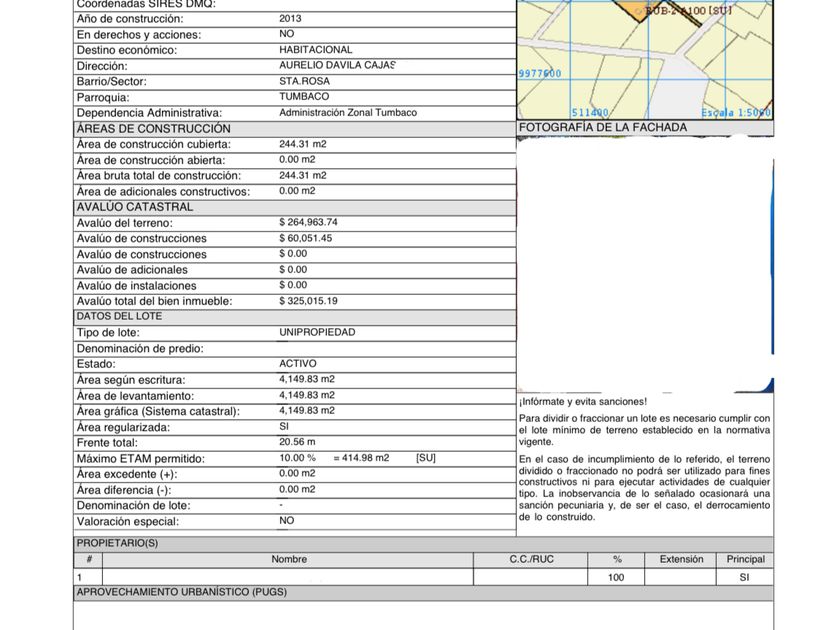
Task: Click the ACTIVO estado value
Action: 297,364
